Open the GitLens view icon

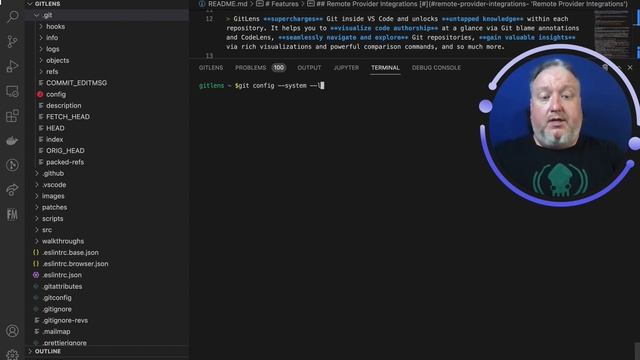click(x=12, y=165)
